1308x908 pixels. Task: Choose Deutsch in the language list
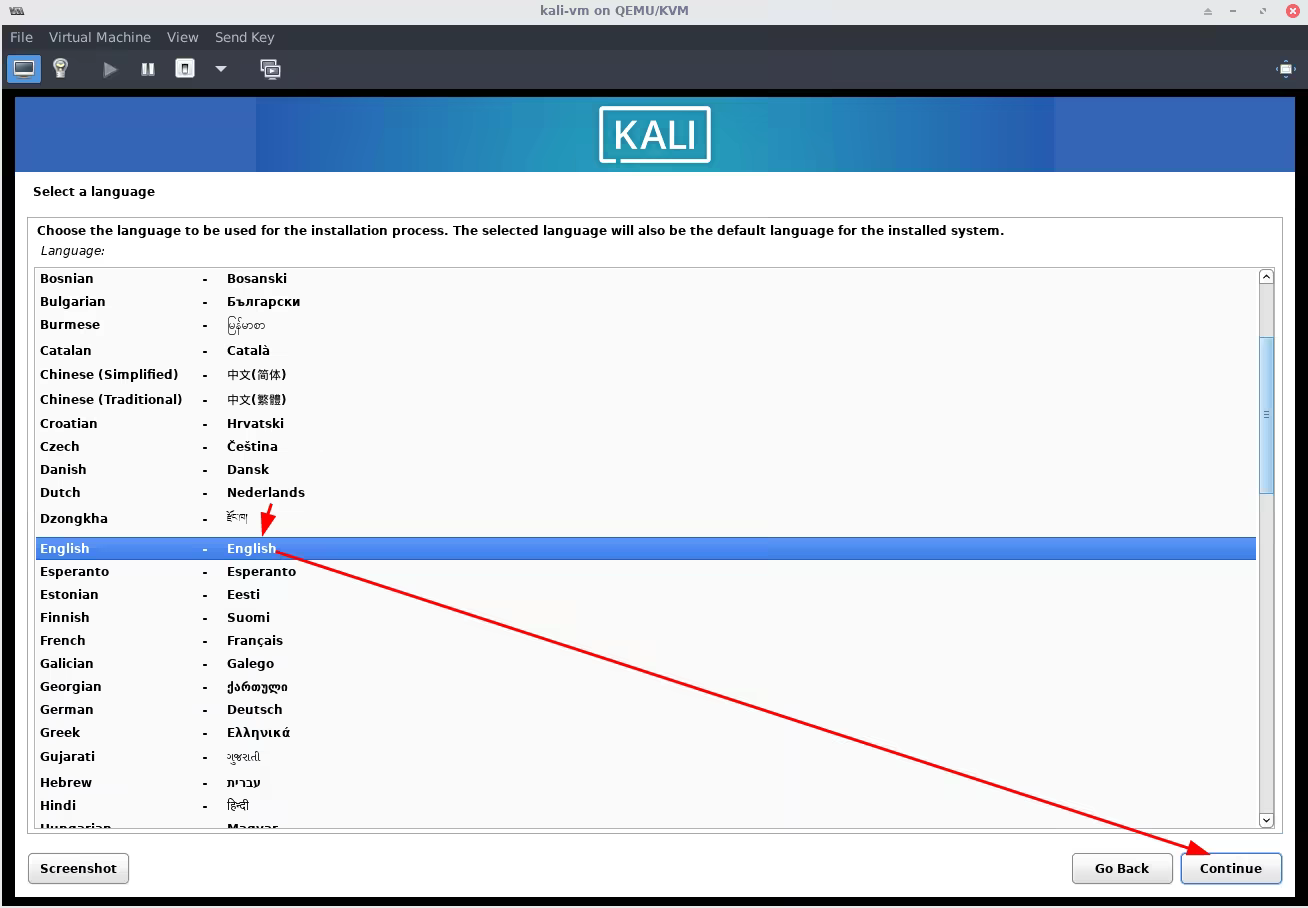click(255, 709)
